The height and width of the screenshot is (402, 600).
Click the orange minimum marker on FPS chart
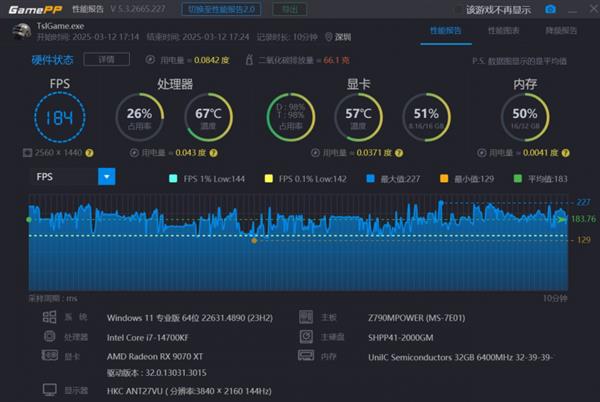pos(254,241)
